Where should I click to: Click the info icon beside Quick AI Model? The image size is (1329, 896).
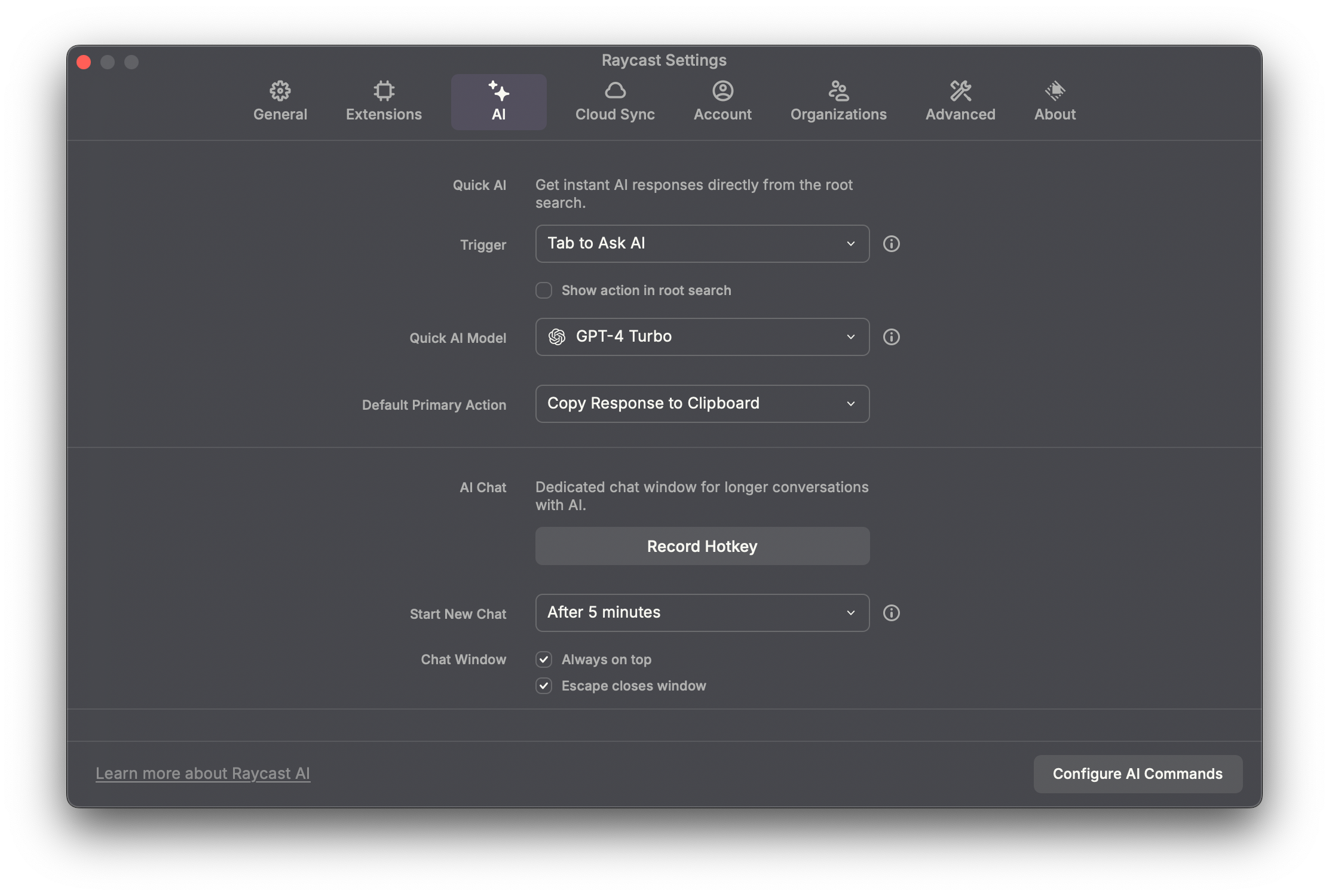pos(891,337)
